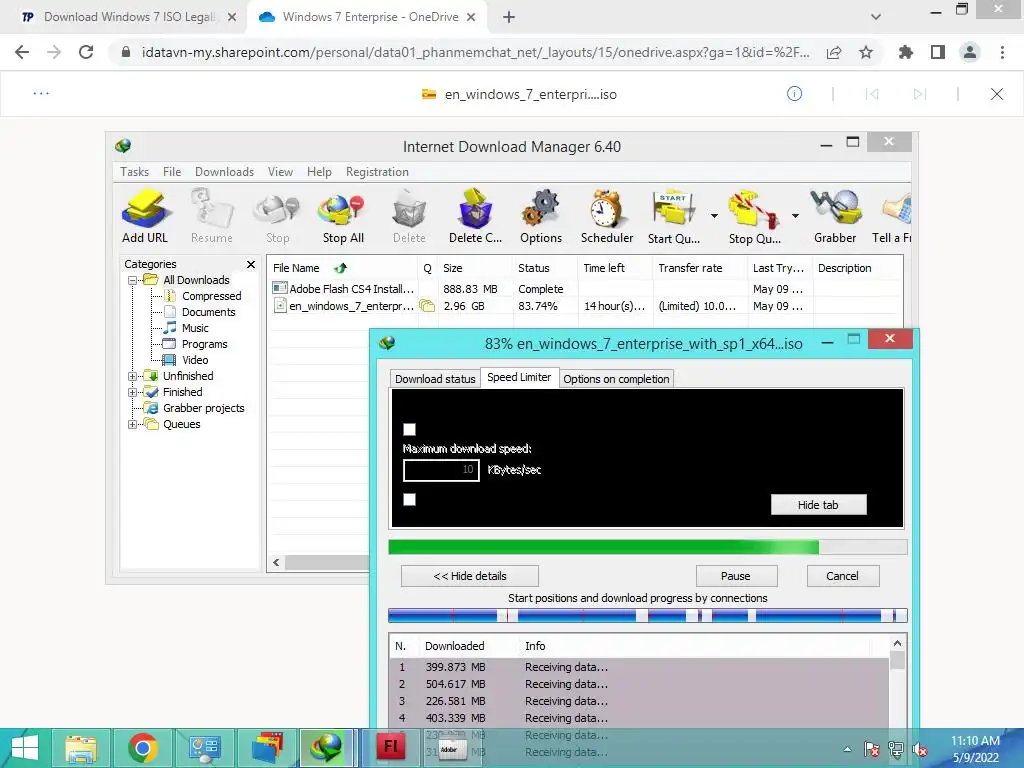Open the Chrome tab search chevron

coord(876,17)
